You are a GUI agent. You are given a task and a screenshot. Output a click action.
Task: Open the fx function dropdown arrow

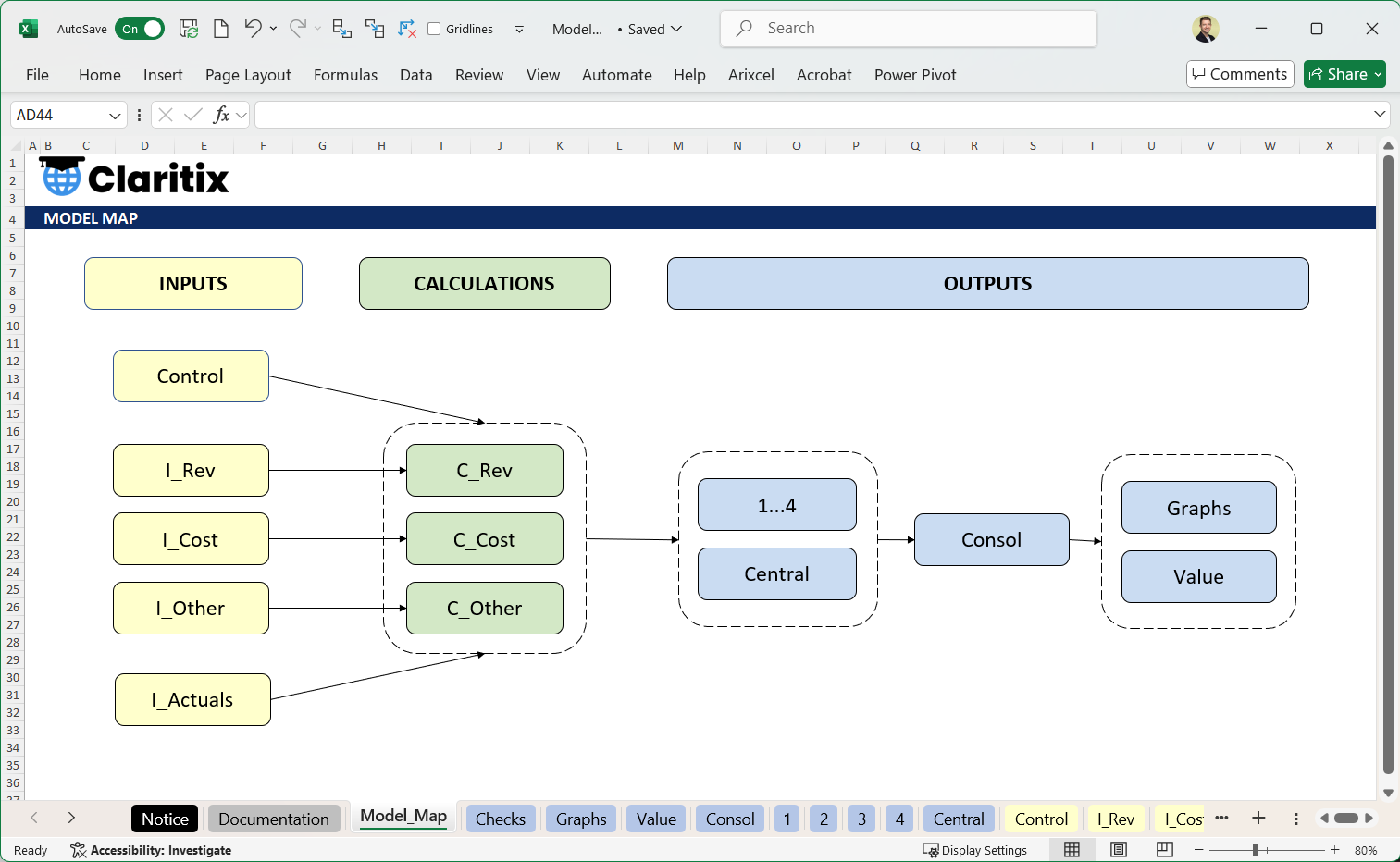[x=242, y=115]
